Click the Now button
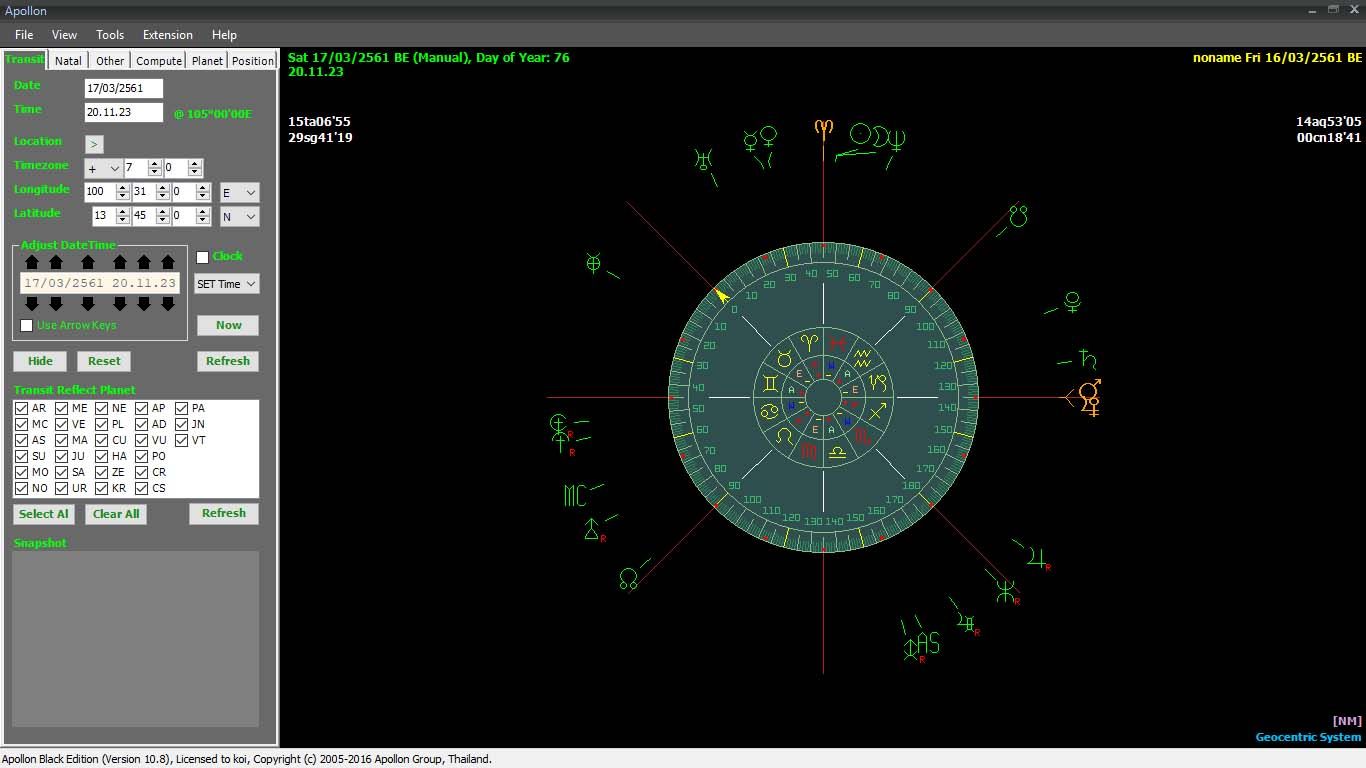This screenshot has height=768, width=1366. (x=228, y=325)
